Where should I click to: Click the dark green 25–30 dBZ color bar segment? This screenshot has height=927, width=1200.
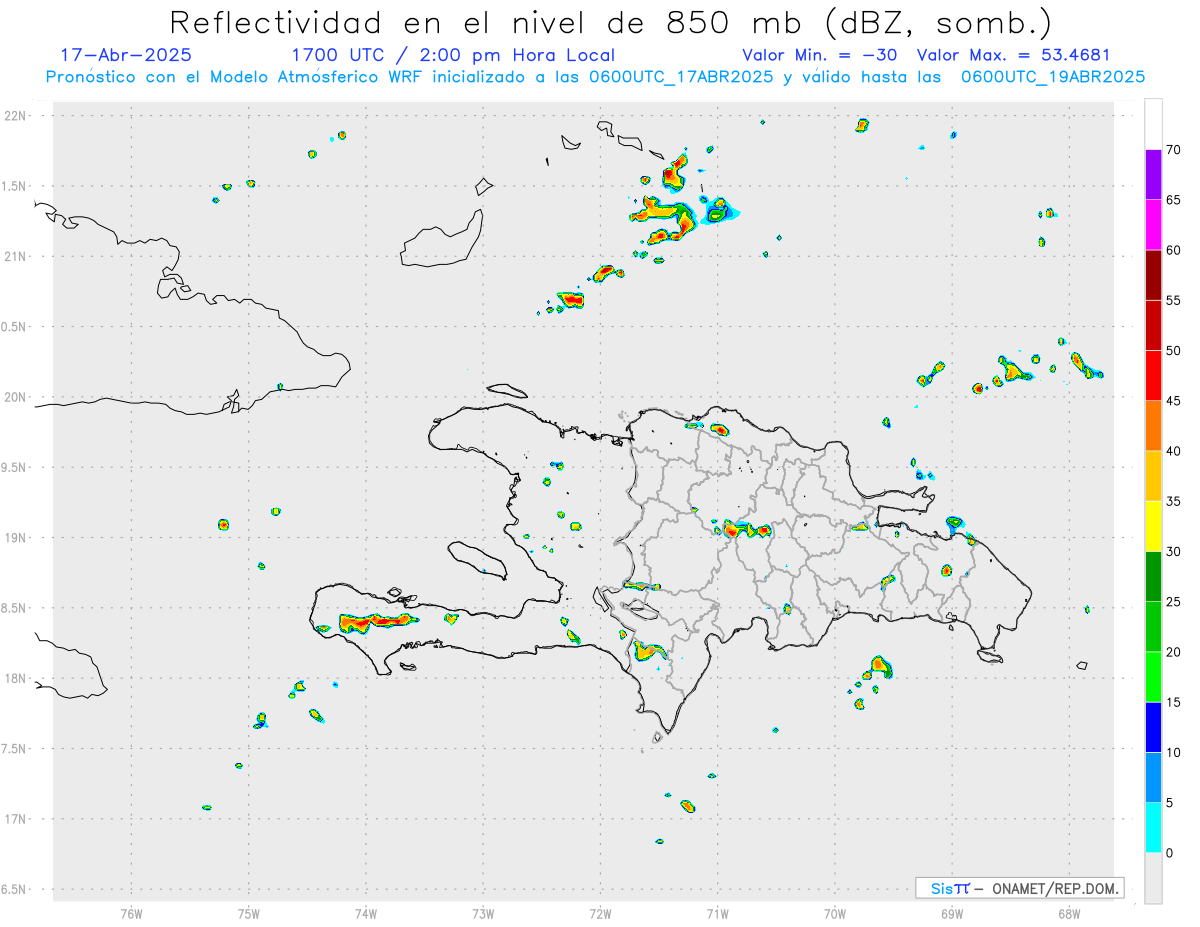pos(1153,576)
